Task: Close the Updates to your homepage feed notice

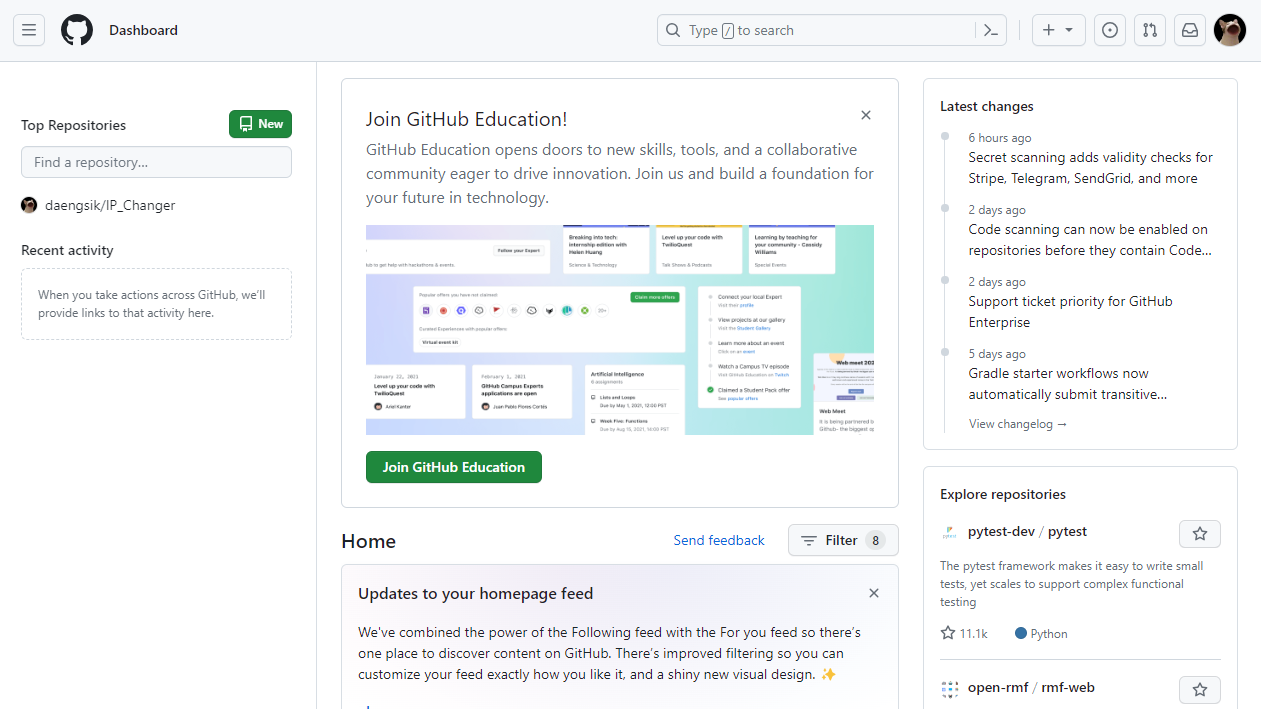Action: point(874,593)
